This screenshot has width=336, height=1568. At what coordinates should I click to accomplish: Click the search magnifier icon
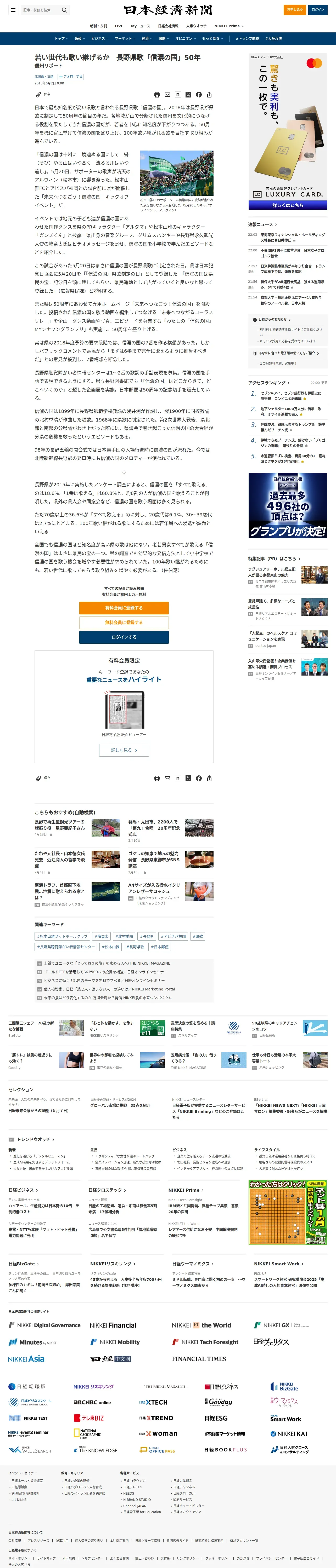pos(64,10)
